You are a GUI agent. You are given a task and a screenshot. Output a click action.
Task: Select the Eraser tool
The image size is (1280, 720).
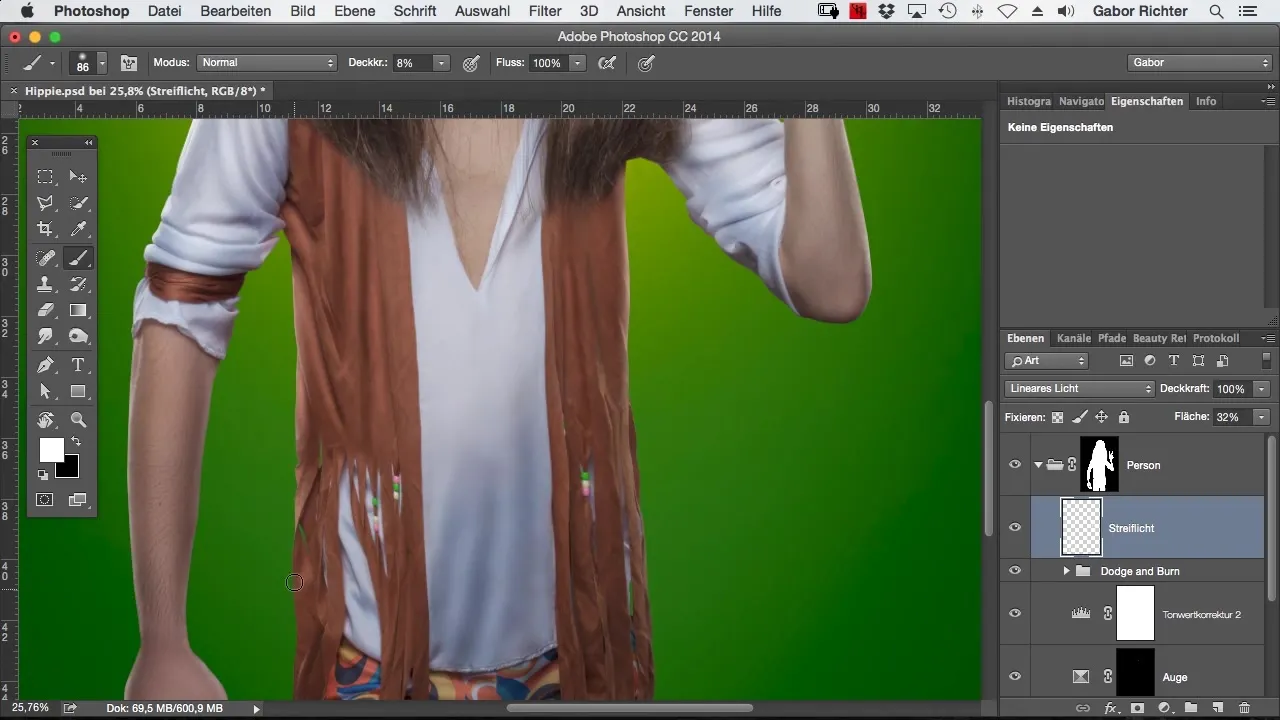point(46,310)
